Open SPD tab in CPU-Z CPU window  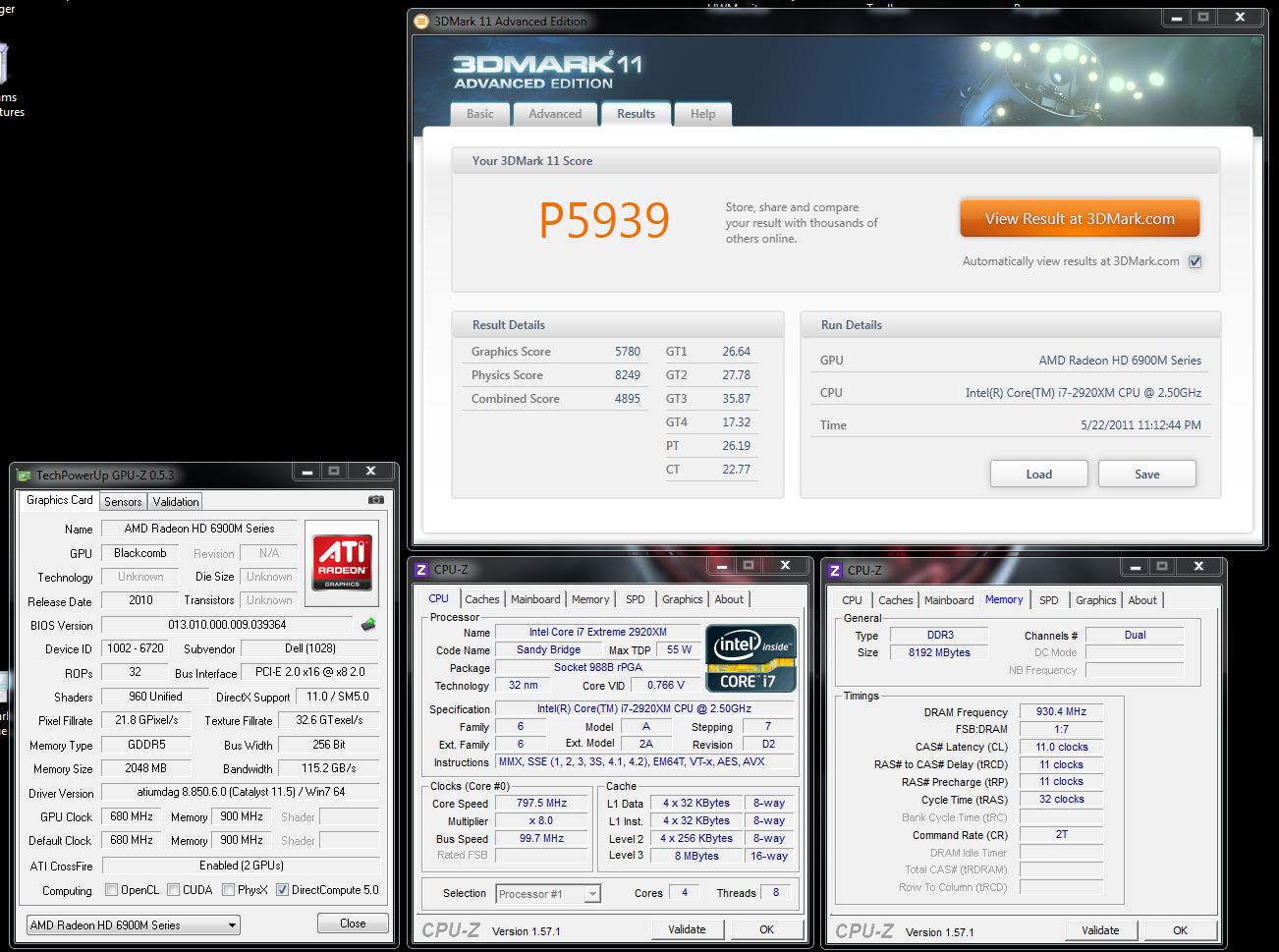[x=636, y=599]
